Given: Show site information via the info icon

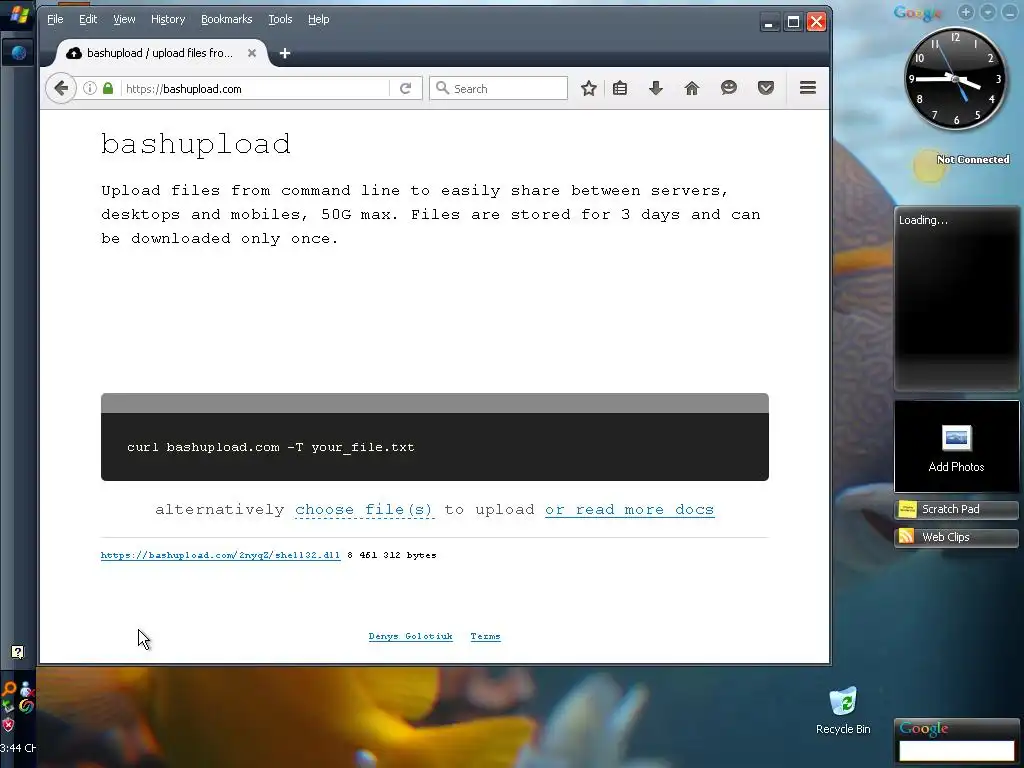Looking at the screenshot, I should pyautogui.click(x=89, y=88).
